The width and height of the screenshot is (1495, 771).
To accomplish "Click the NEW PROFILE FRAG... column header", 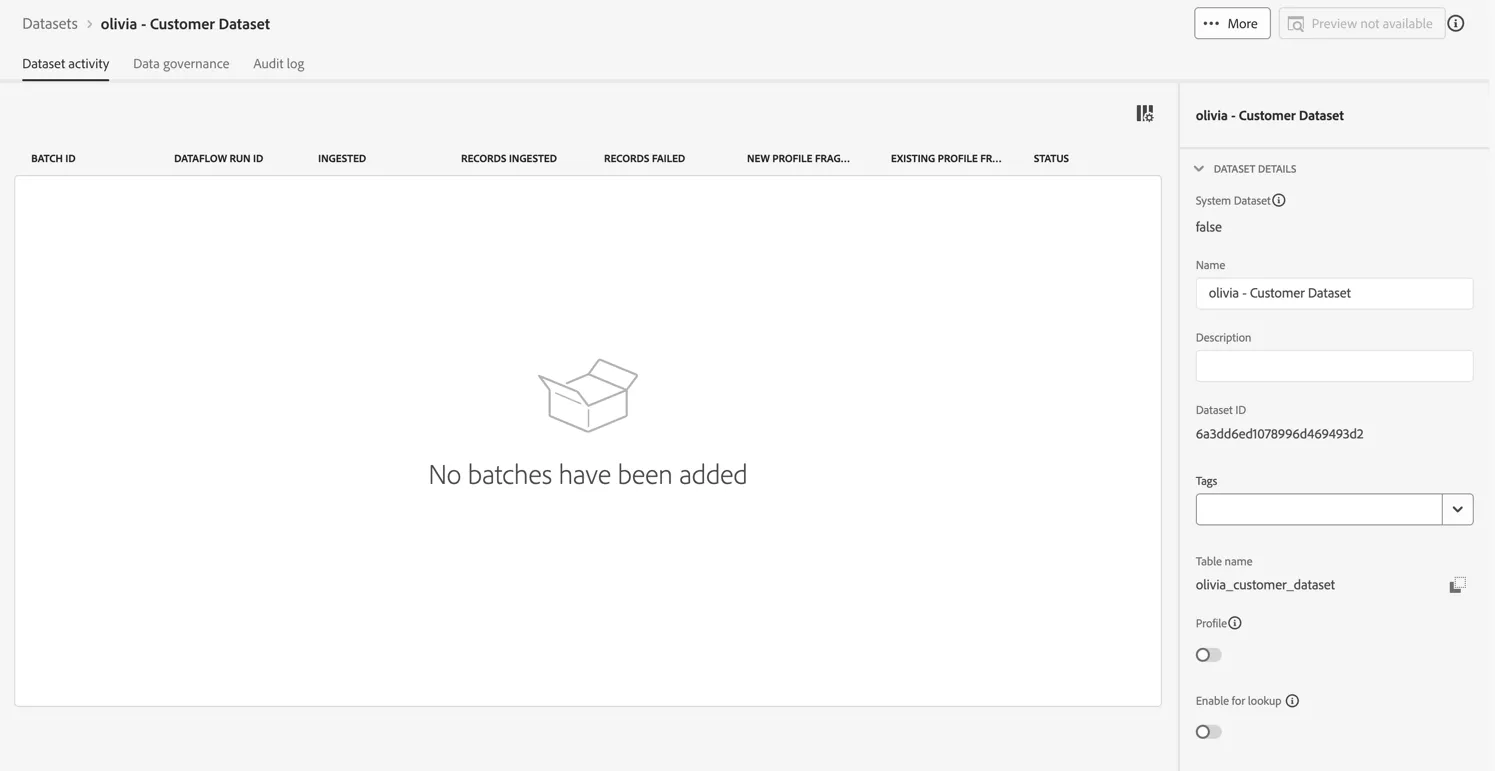I will point(798,158).
